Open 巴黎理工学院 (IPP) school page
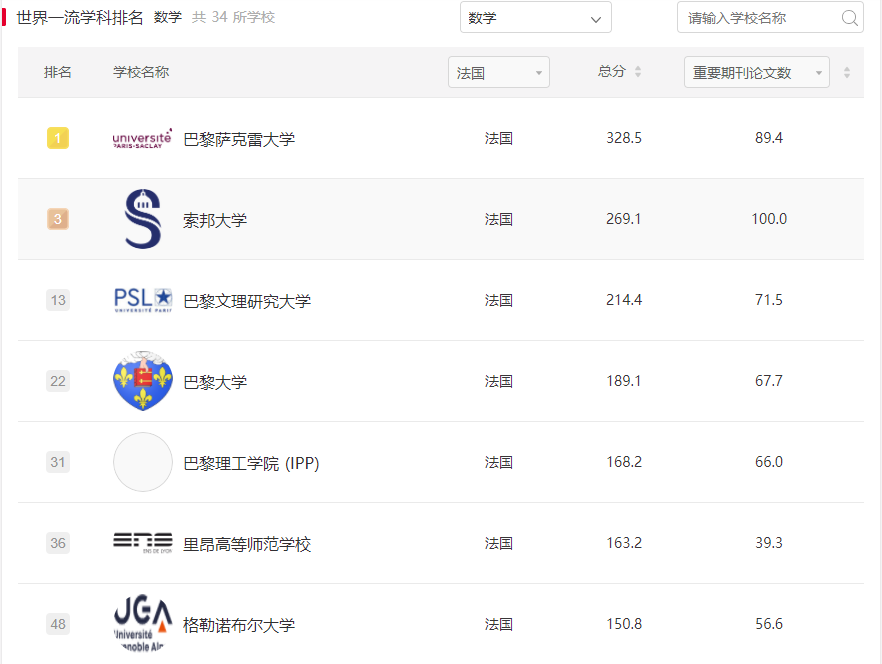Image resolution: width=882 pixels, height=664 pixels. click(x=251, y=463)
